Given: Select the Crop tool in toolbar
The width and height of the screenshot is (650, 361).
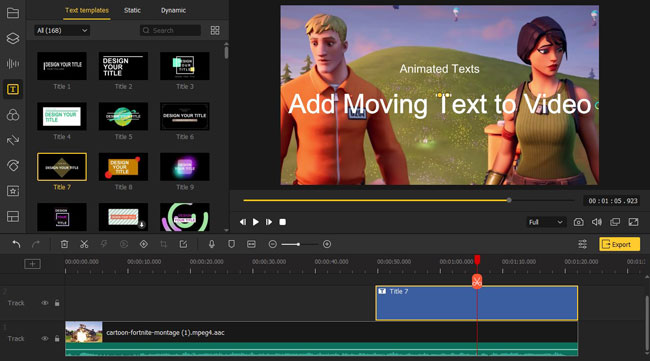Looking at the screenshot, I should (163, 244).
